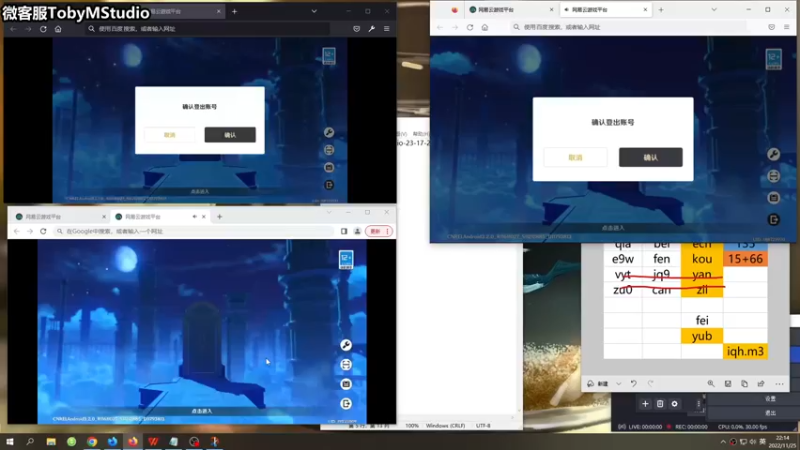Click 确认 in dark Firefox logout dialog
This screenshot has width=800, height=450.
tap(230, 135)
